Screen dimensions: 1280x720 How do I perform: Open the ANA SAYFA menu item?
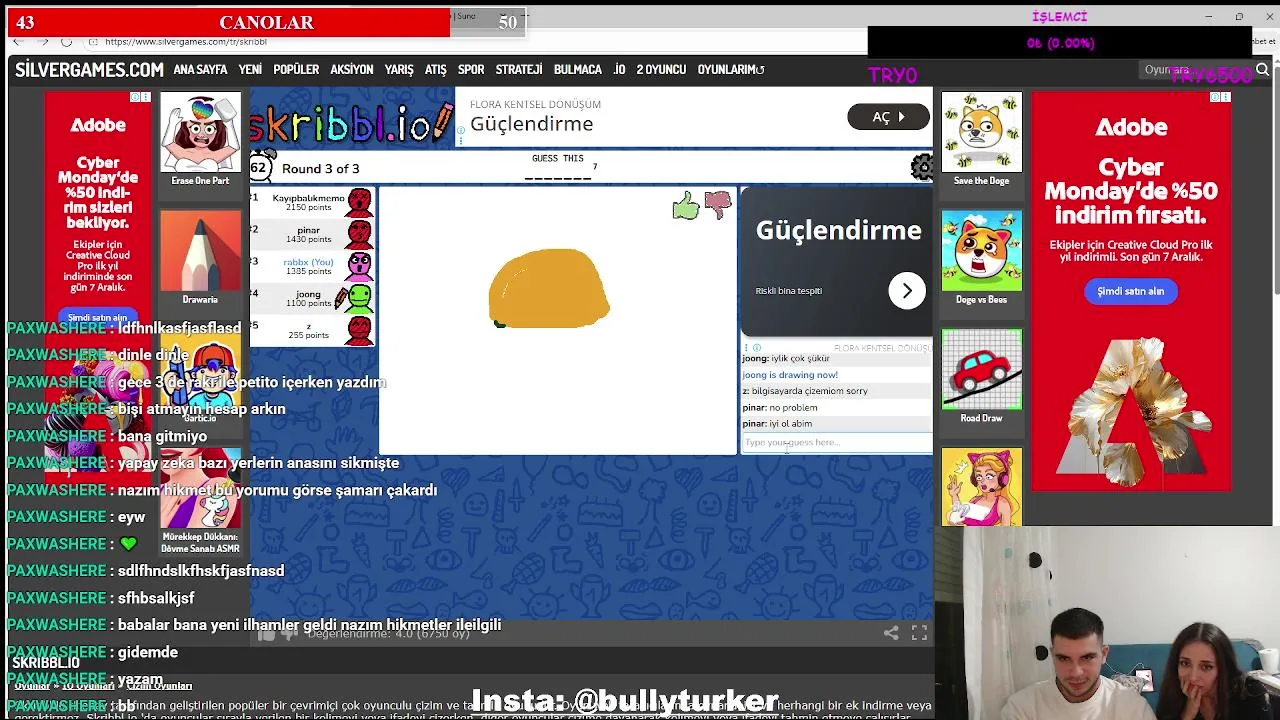200,70
